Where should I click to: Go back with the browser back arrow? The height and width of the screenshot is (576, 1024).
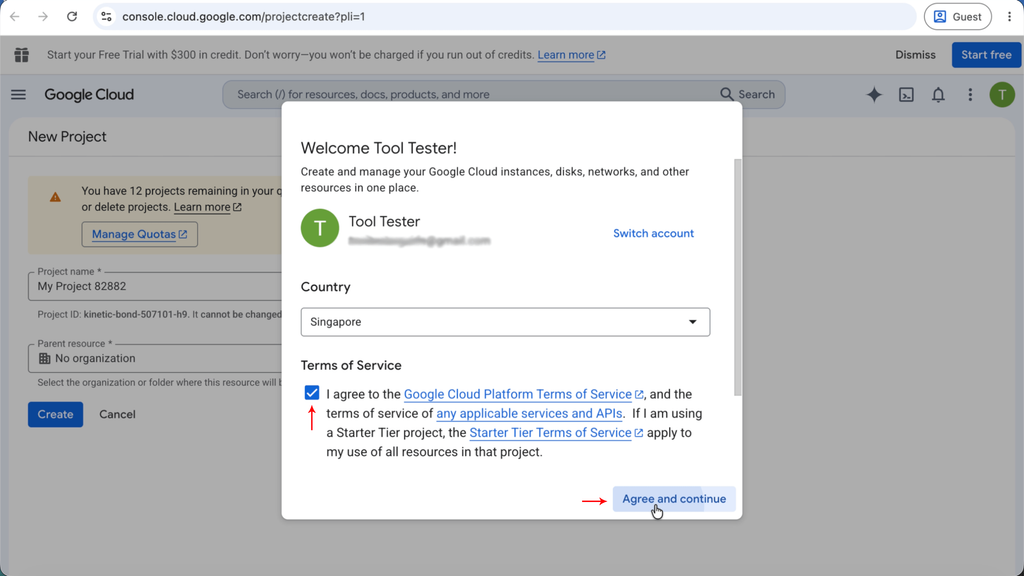(x=14, y=17)
